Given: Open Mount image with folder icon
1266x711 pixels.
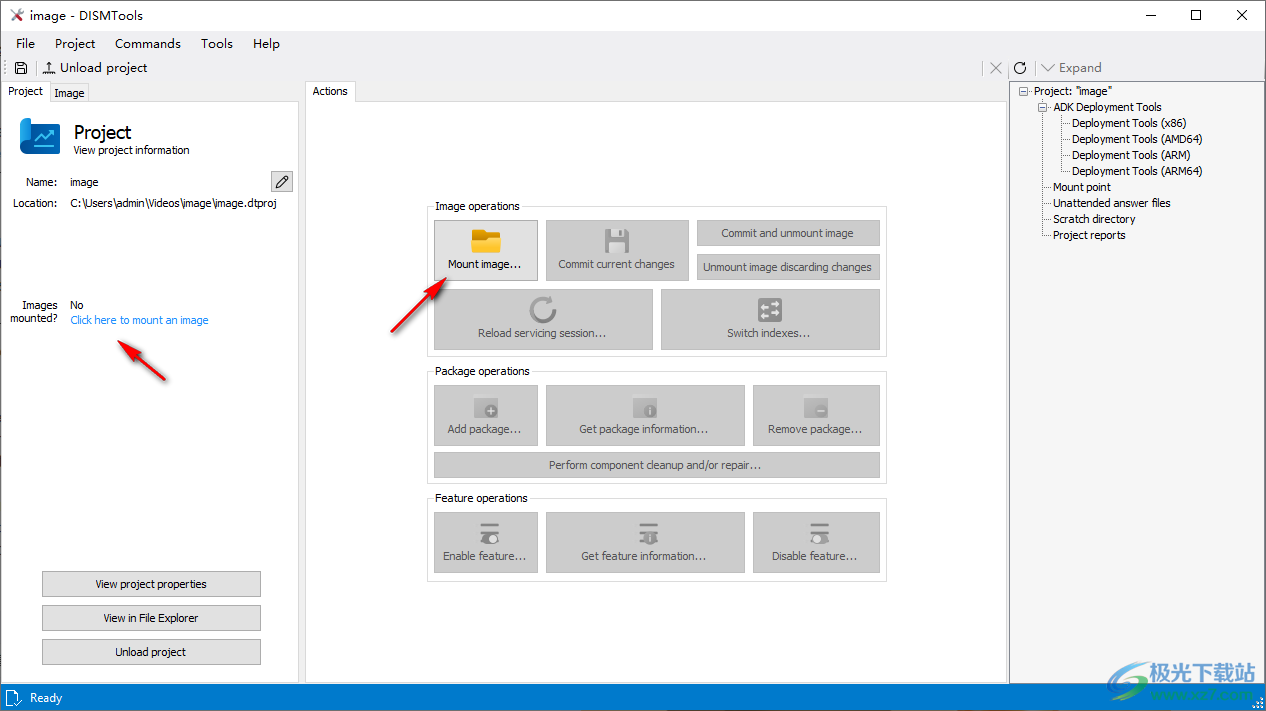Looking at the screenshot, I should click(x=485, y=250).
